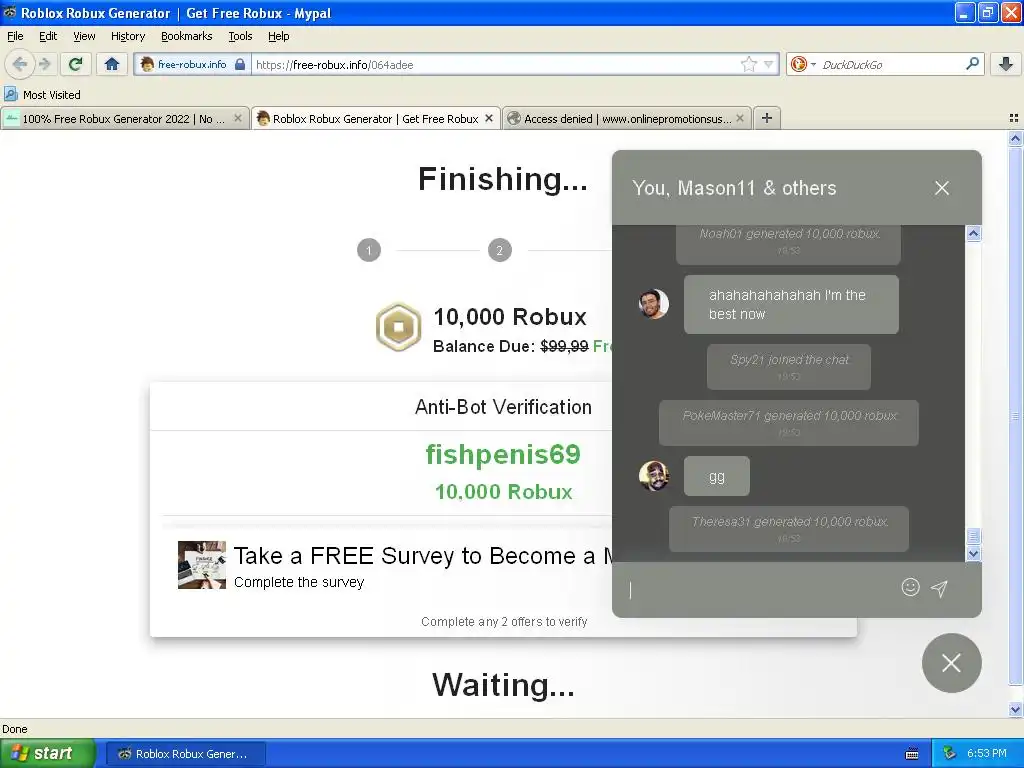Go back with the browser Back arrow
1024x768 pixels.
20,64
